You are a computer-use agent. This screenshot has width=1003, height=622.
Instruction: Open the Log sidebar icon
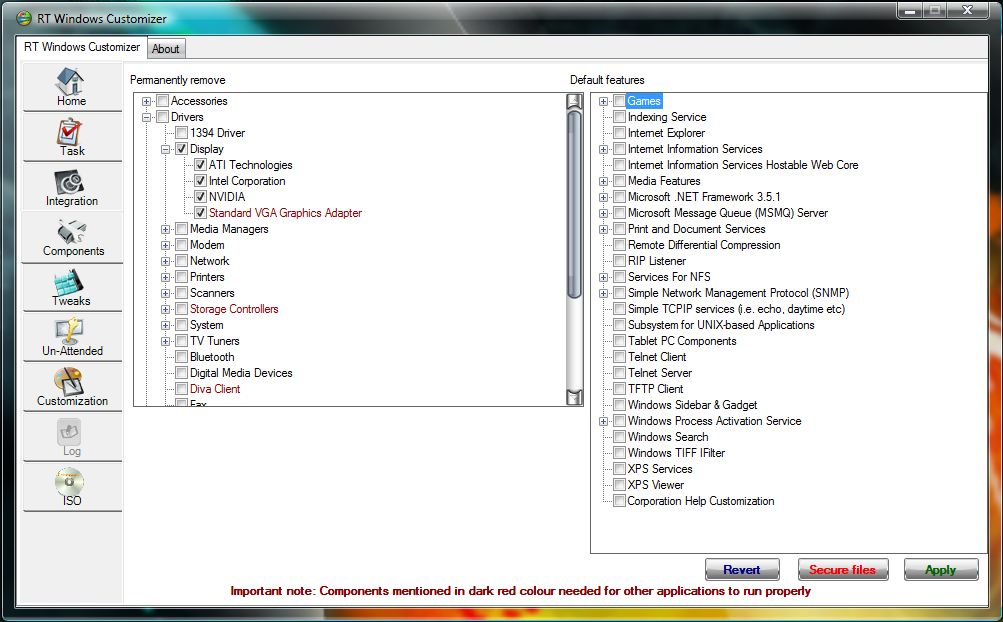tap(72, 436)
